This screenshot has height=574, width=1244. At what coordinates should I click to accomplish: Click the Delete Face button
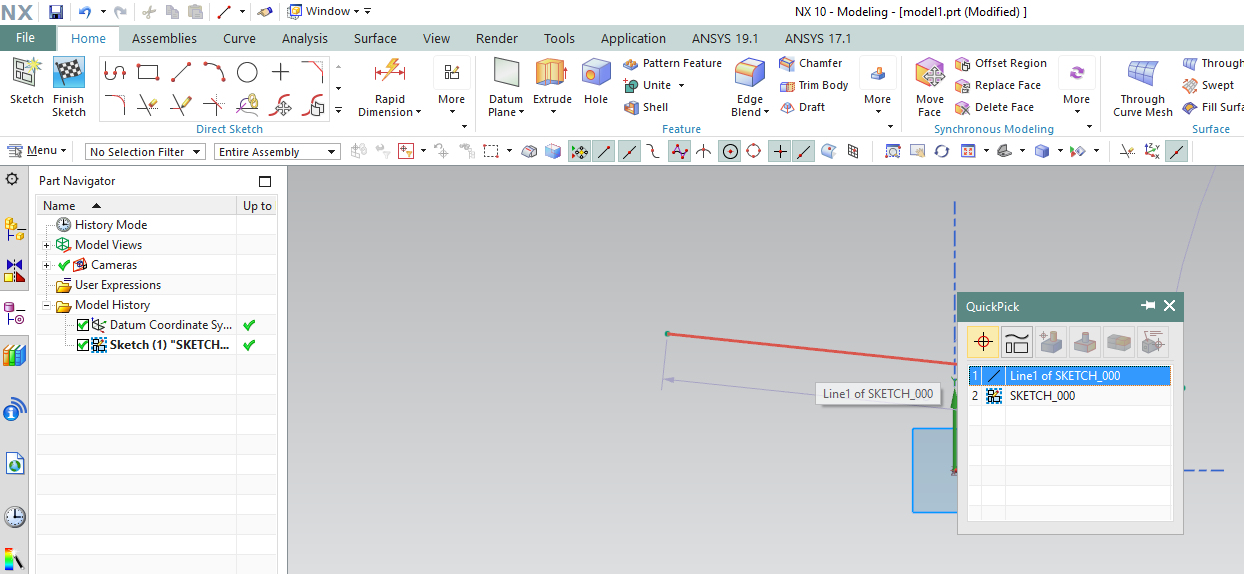995,107
